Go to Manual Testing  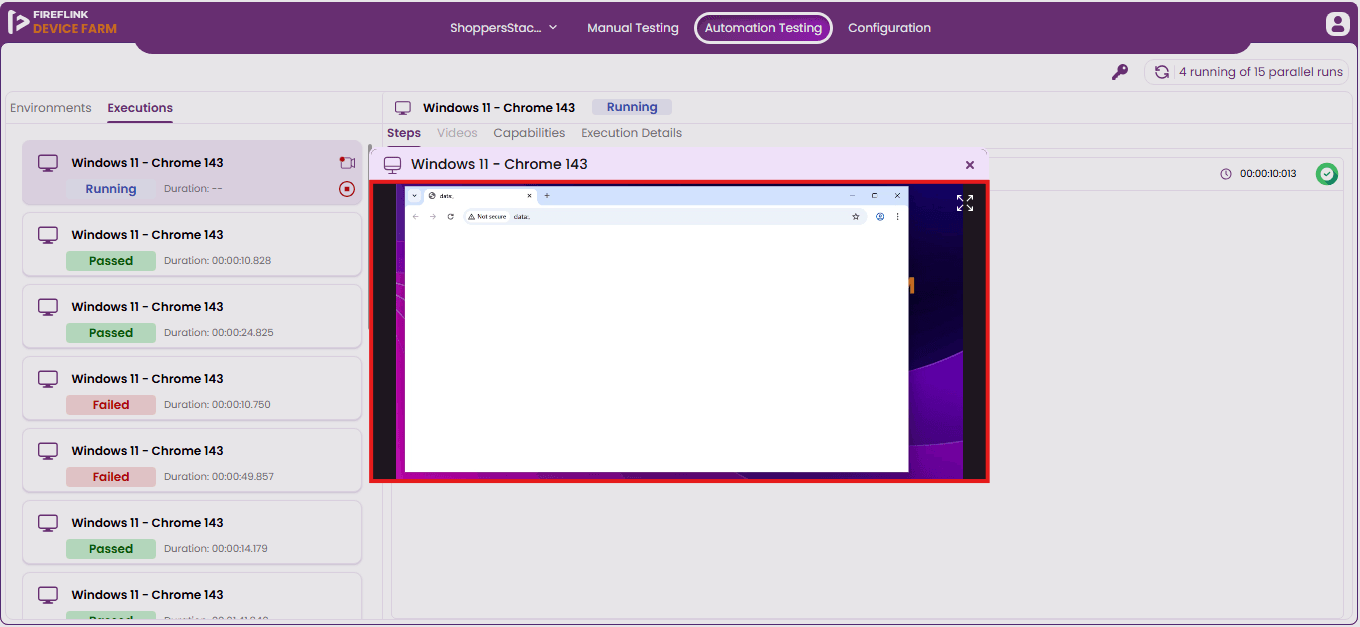[x=633, y=28]
